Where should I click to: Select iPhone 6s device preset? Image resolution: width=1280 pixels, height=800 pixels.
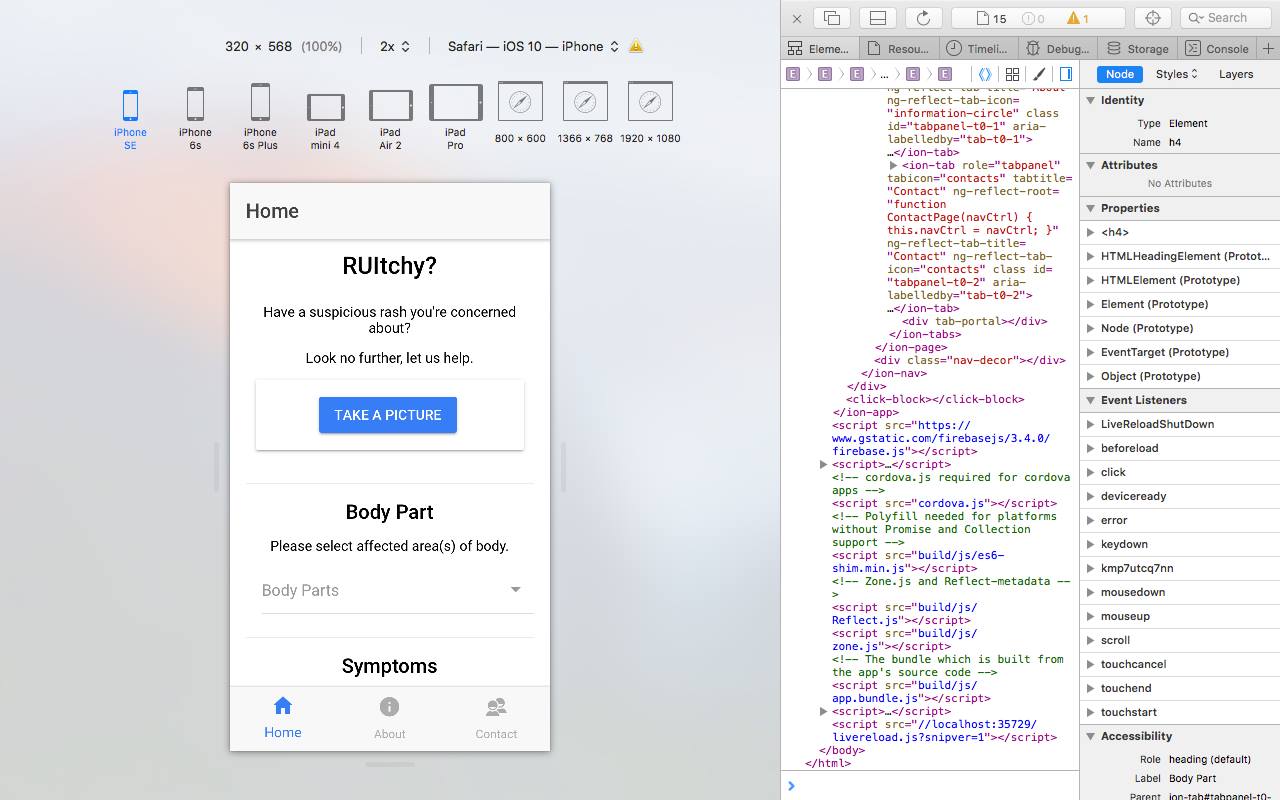click(195, 119)
